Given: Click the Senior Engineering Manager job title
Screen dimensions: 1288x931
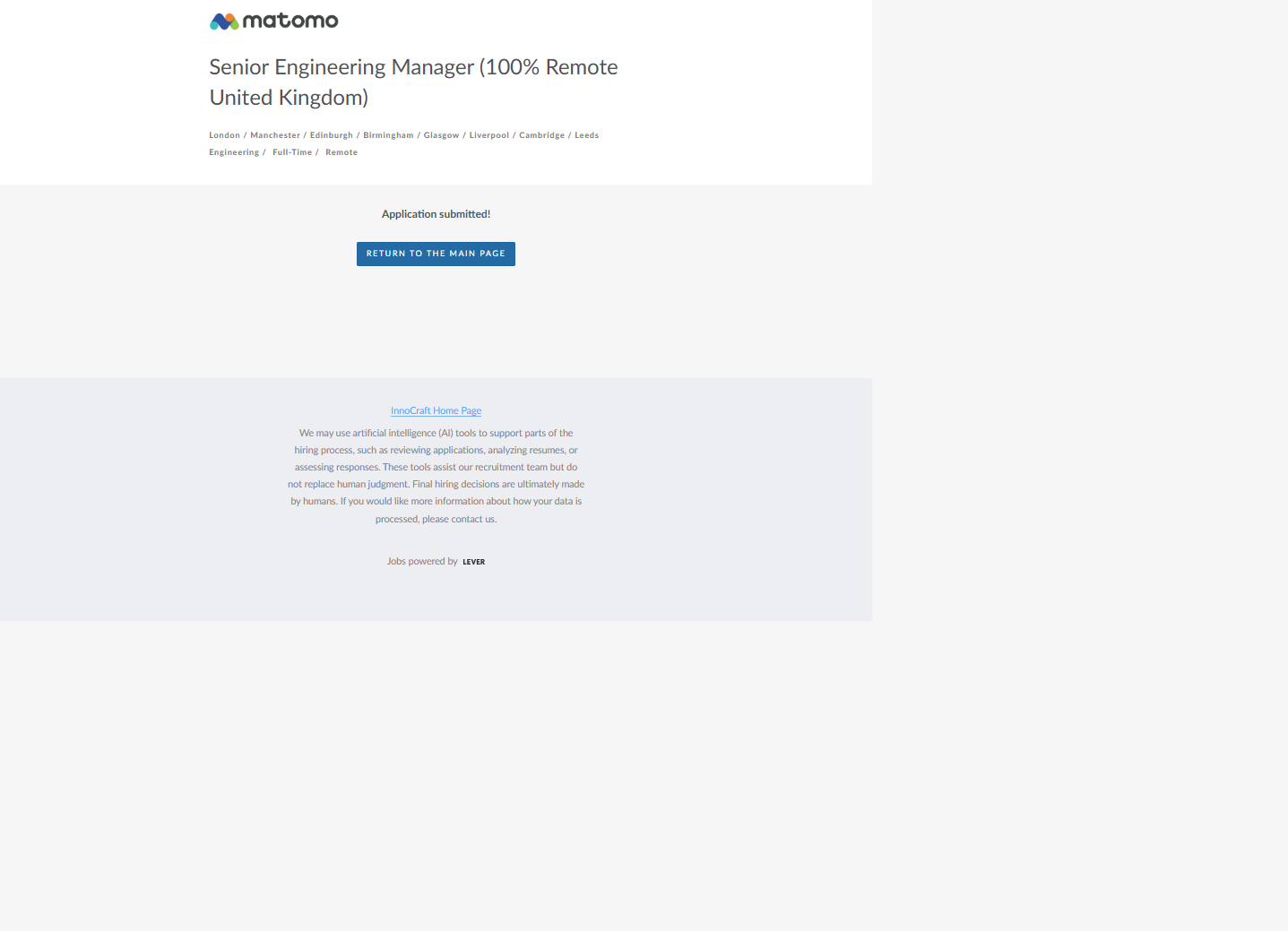Looking at the screenshot, I should click(413, 82).
